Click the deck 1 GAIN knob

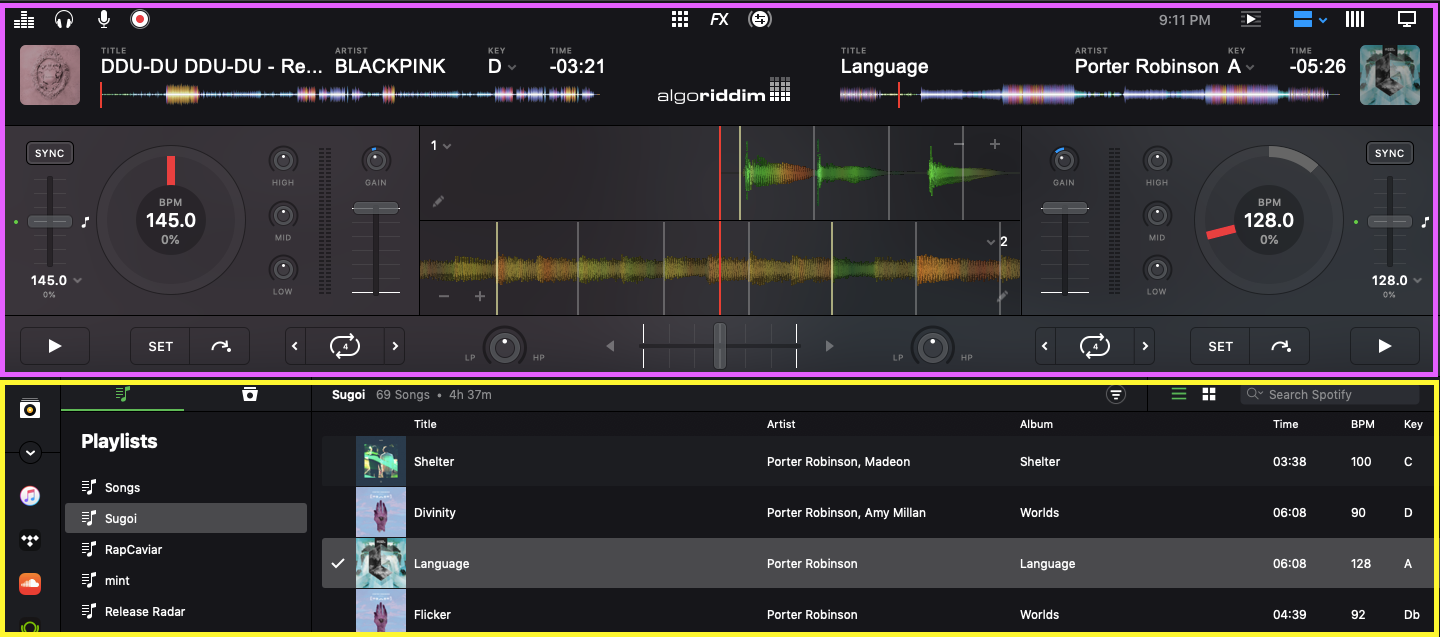pos(376,160)
